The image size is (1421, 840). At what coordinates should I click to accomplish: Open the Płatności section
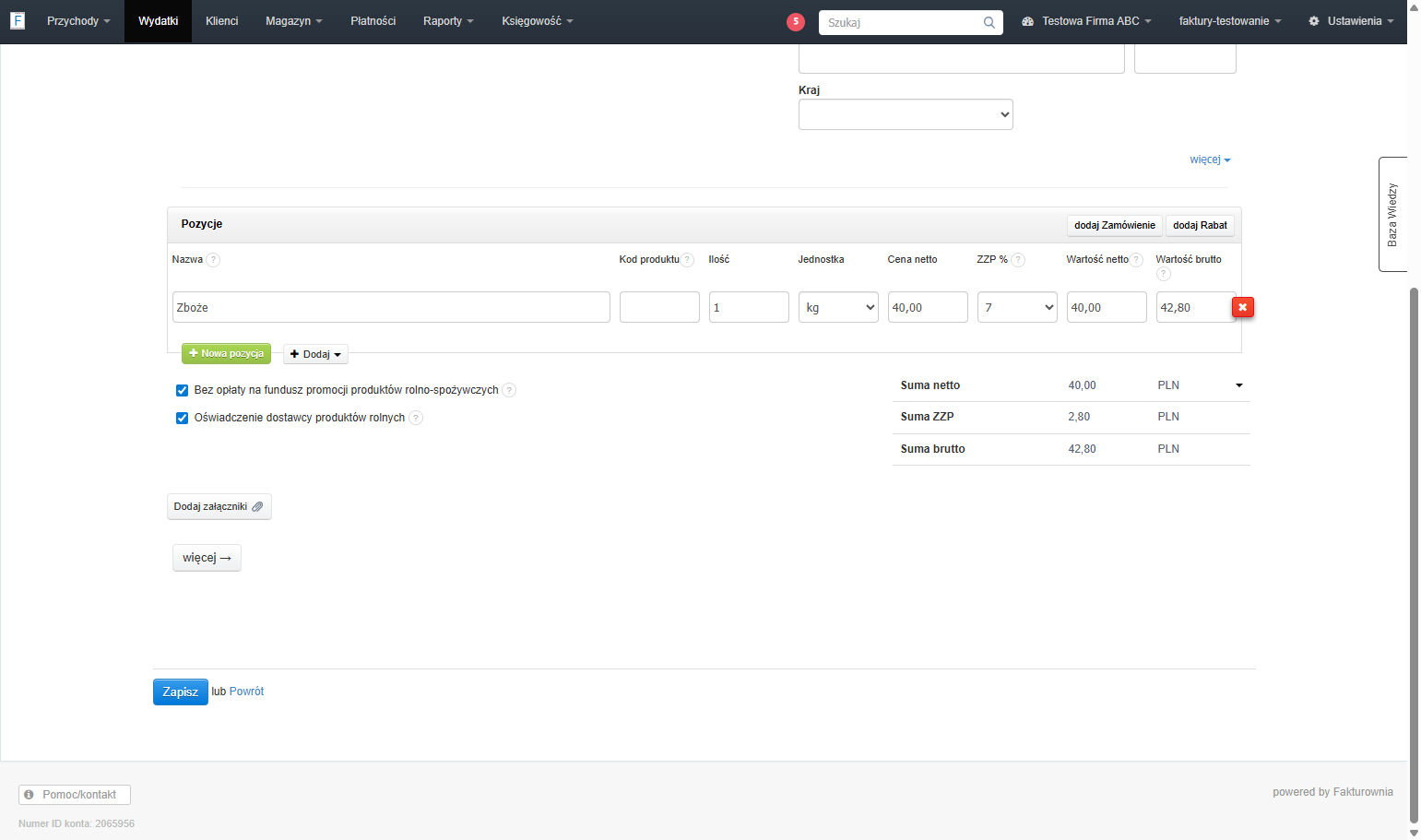pos(373,21)
